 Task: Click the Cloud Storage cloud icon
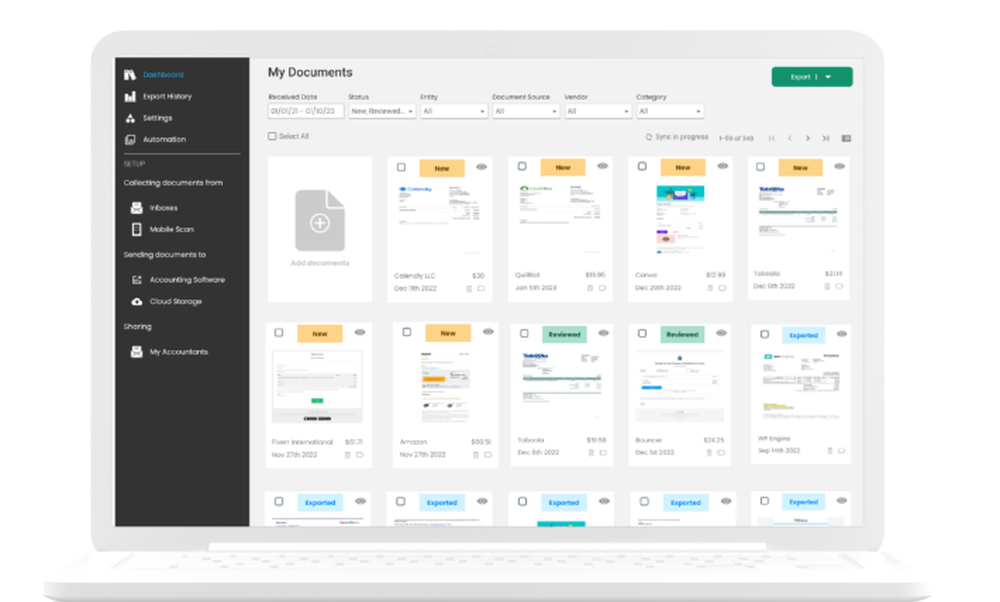[136, 301]
